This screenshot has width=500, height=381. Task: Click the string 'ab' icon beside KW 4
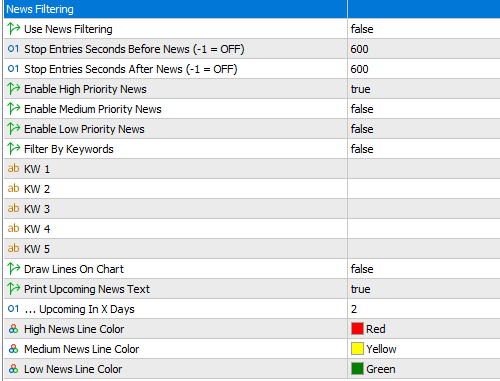(13, 228)
